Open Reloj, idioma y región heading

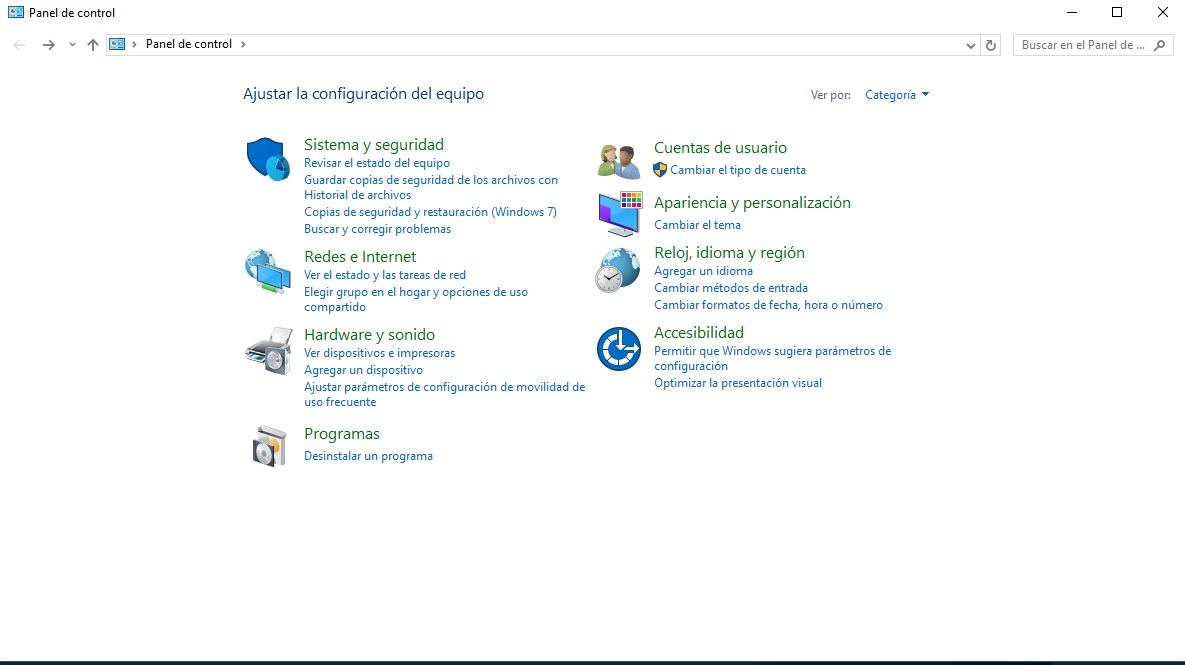729,252
